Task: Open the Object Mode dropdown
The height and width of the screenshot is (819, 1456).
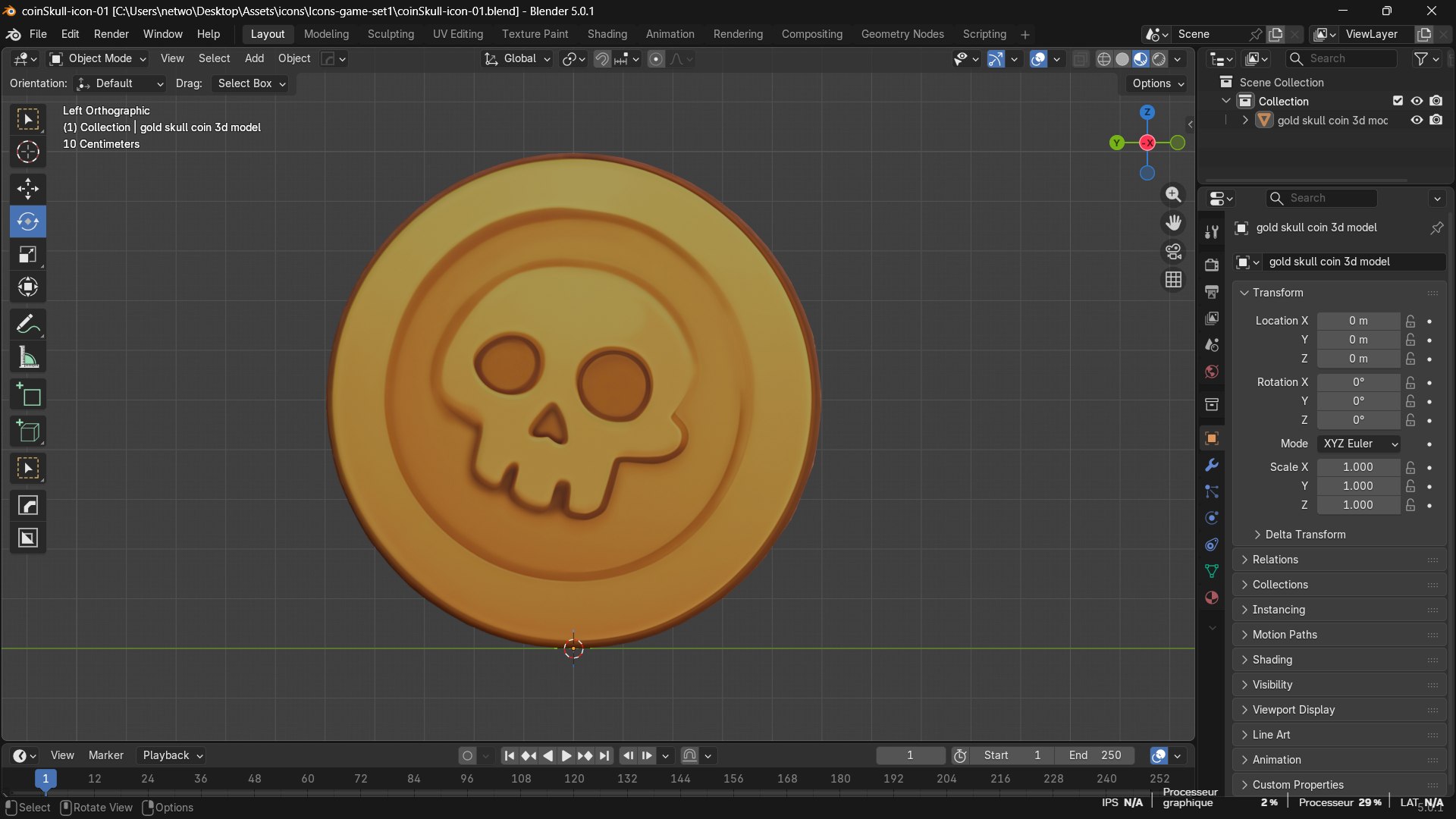Action: pos(98,59)
